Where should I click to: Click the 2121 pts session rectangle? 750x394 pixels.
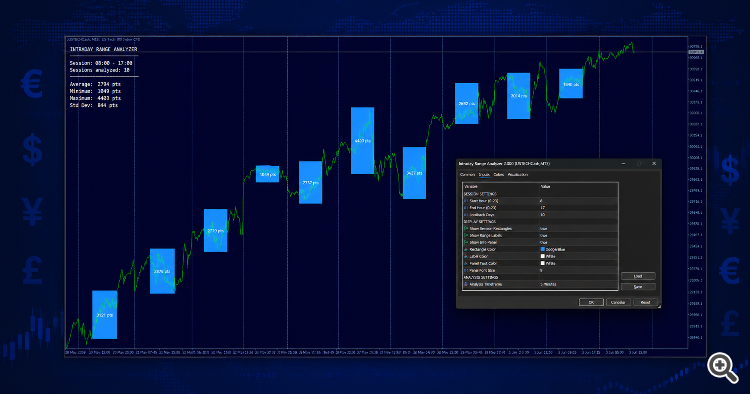click(x=104, y=315)
